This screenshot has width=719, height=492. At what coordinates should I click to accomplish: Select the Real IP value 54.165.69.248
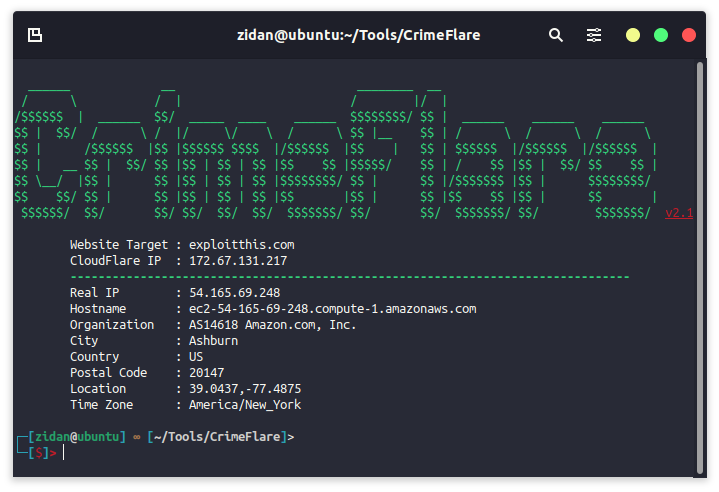[234, 293]
